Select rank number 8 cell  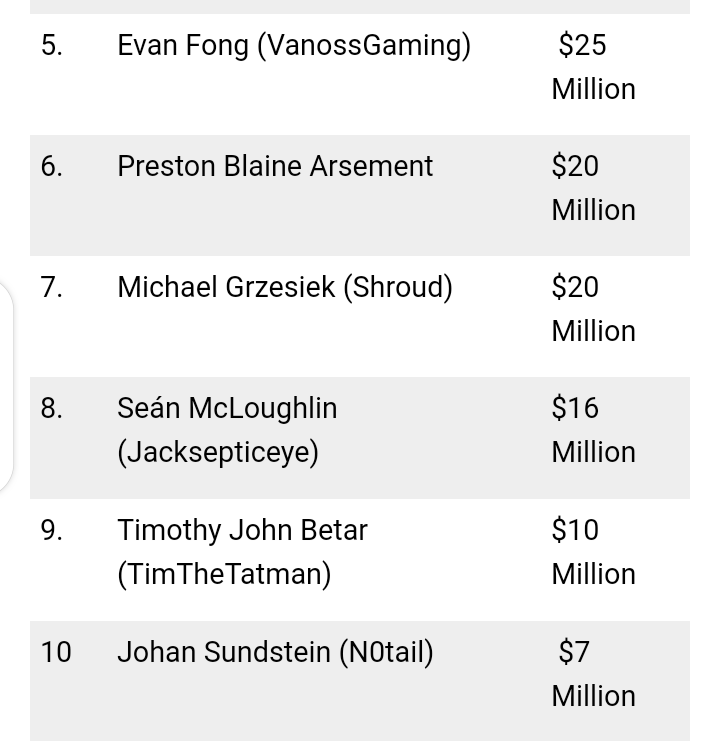(51, 408)
